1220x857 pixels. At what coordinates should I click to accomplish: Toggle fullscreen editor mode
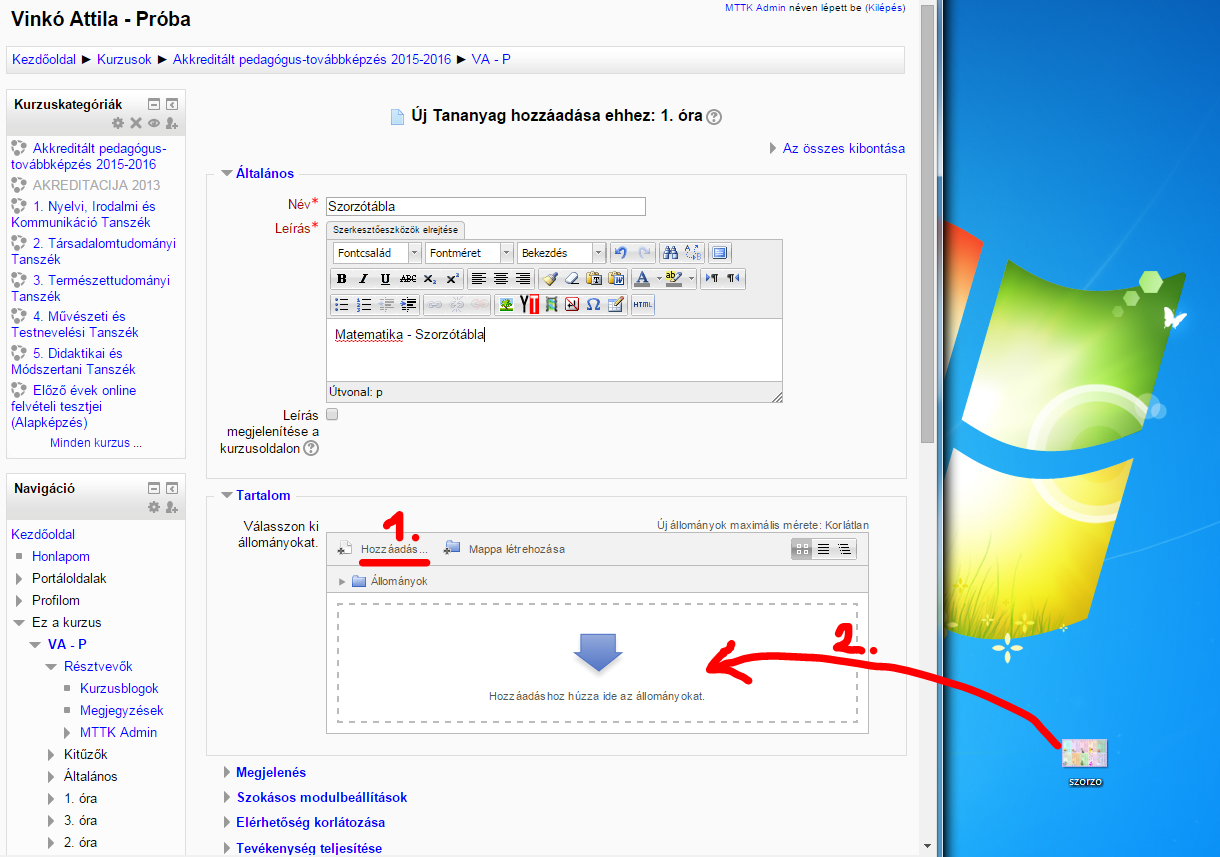[720, 253]
